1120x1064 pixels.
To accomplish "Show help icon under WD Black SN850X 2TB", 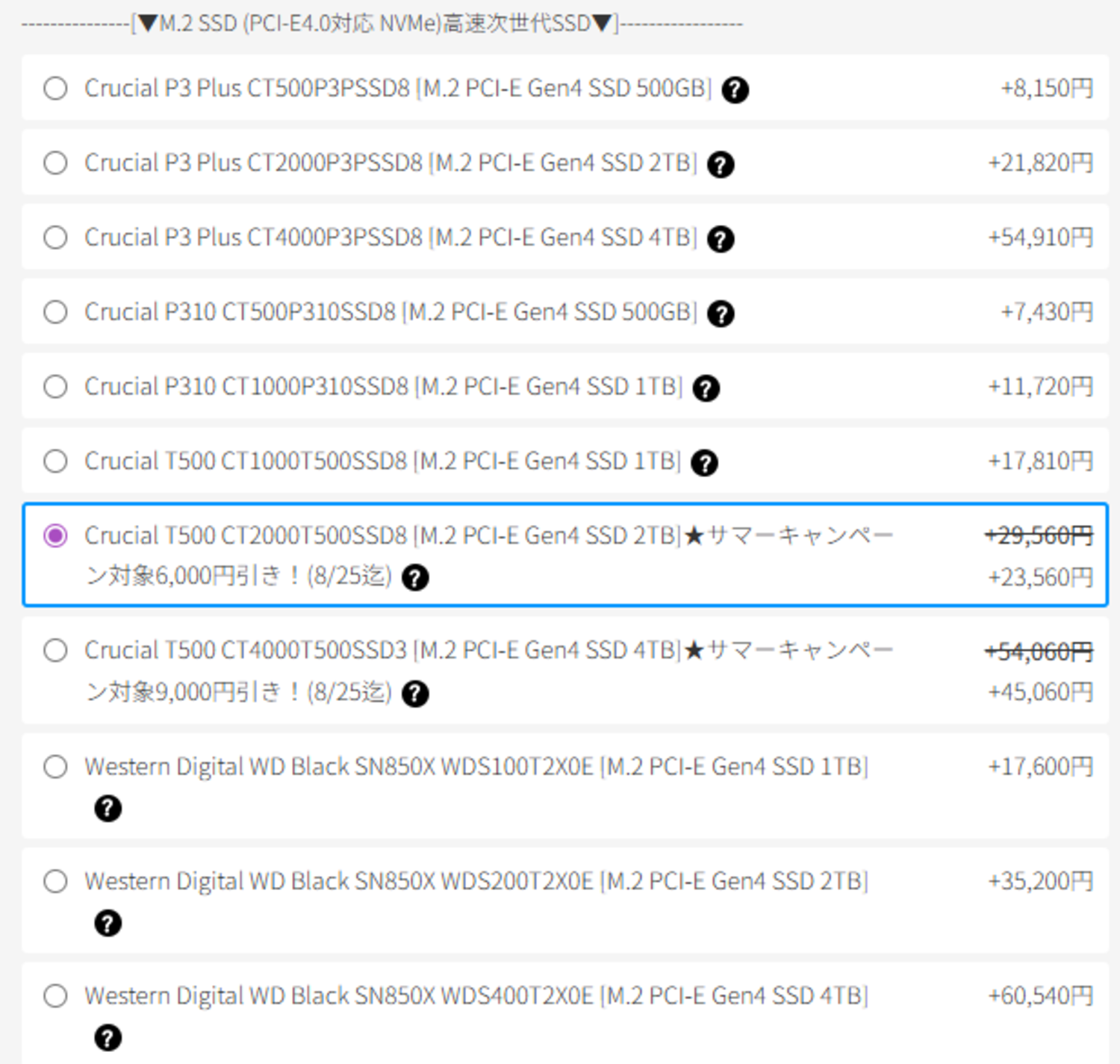I will point(108,923).
